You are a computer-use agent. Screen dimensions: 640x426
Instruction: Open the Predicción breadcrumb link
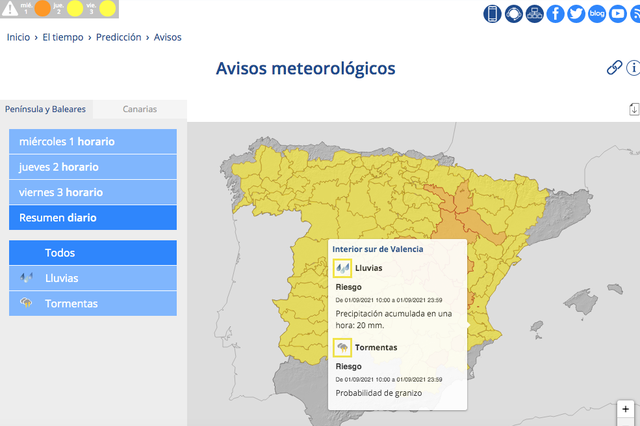119,37
